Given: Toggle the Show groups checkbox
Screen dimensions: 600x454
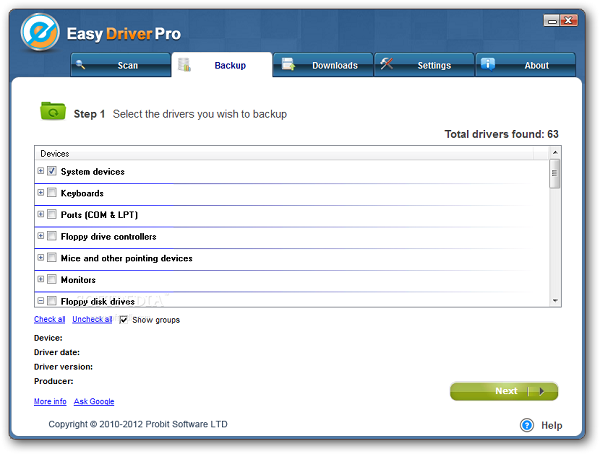Looking at the screenshot, I should [123, 320].
